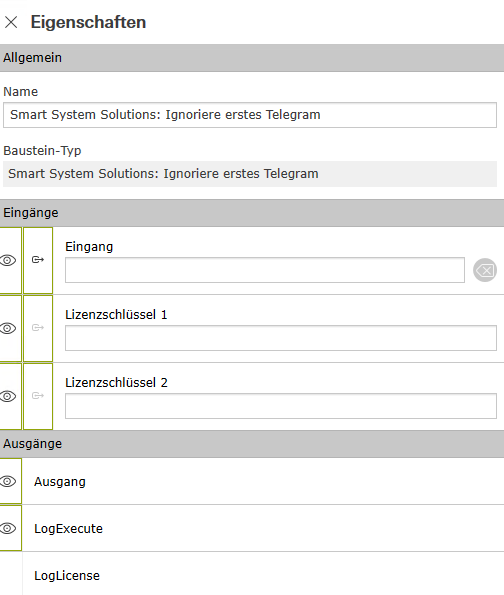Select the LogLicense output row label
This screenshot has height=595, width=504.
67,576
